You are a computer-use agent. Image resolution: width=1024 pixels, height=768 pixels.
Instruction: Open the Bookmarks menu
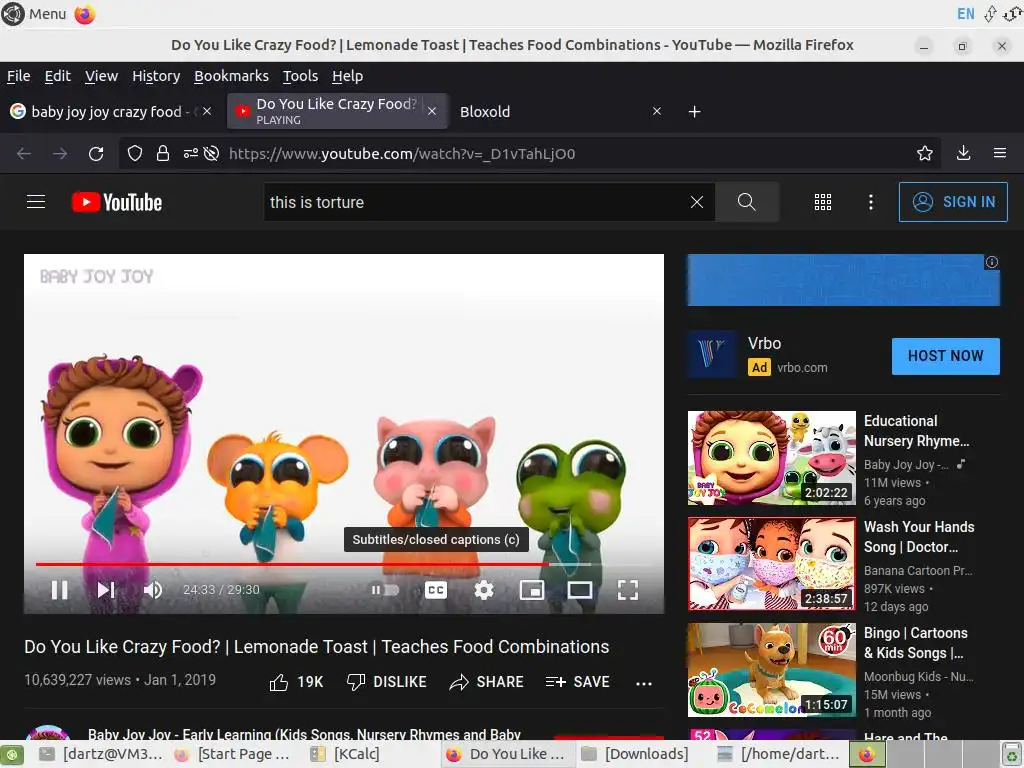pos(231,76)
